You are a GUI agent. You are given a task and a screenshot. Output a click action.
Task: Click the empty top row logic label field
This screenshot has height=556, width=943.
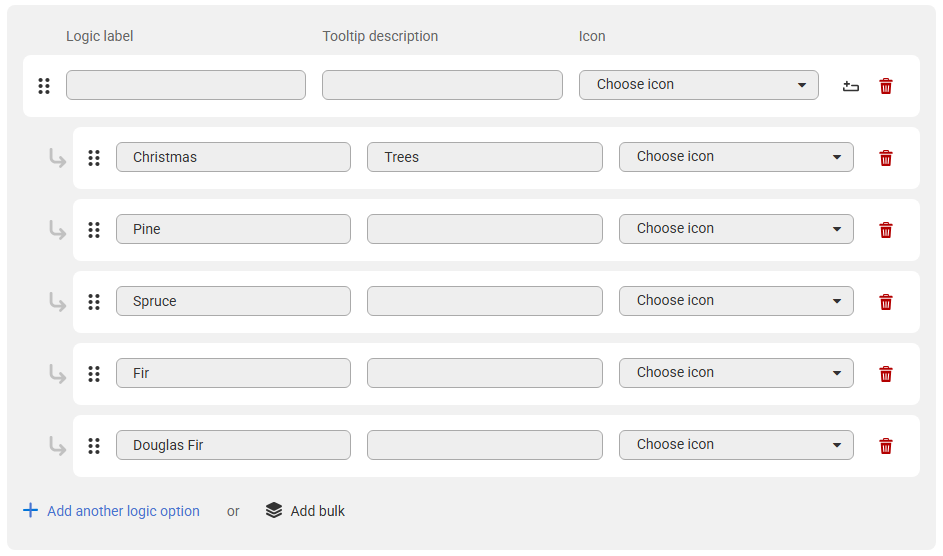click(186, 85)
